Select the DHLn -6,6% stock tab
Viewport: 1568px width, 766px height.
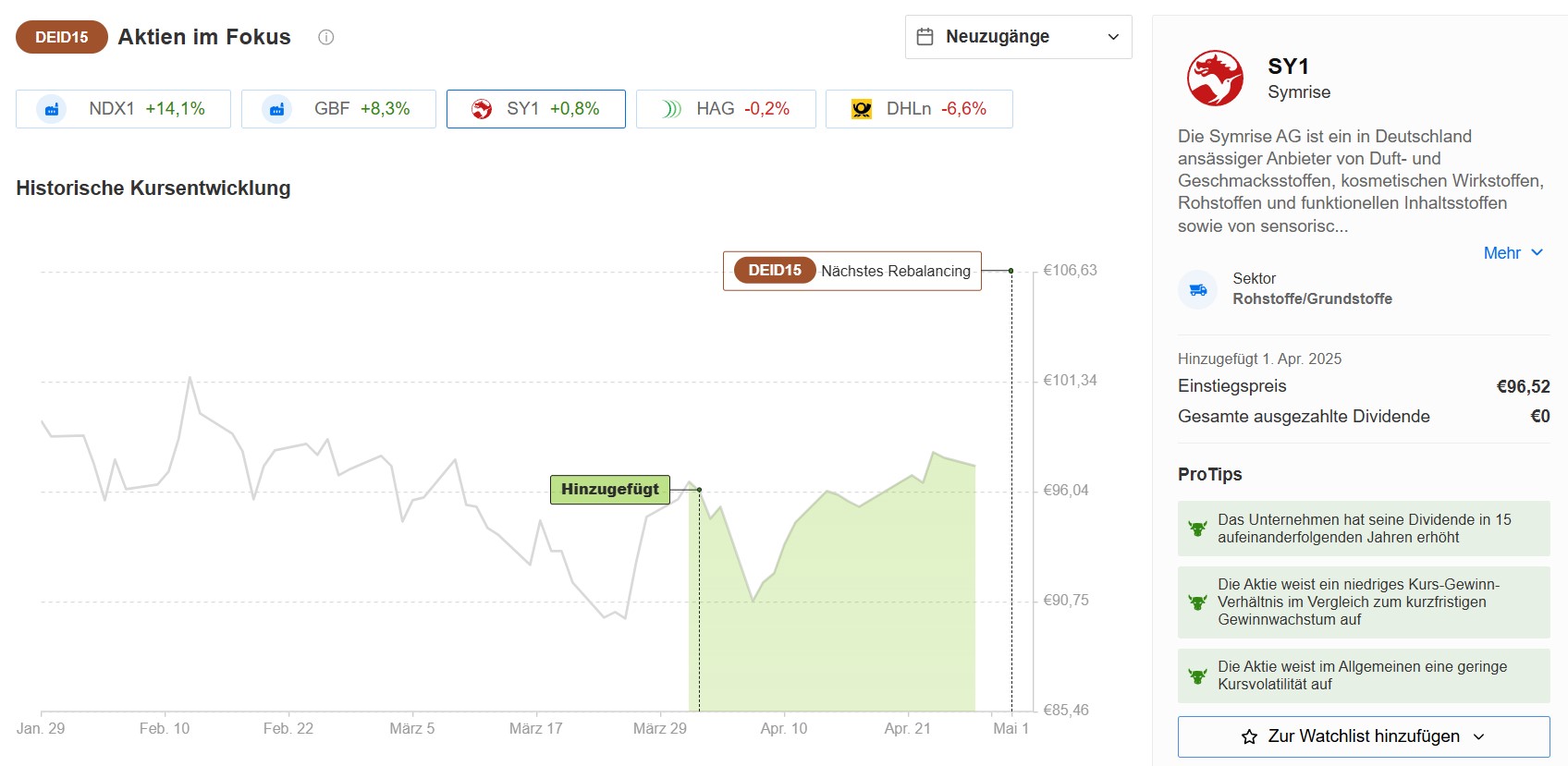(x=919, y=109)
